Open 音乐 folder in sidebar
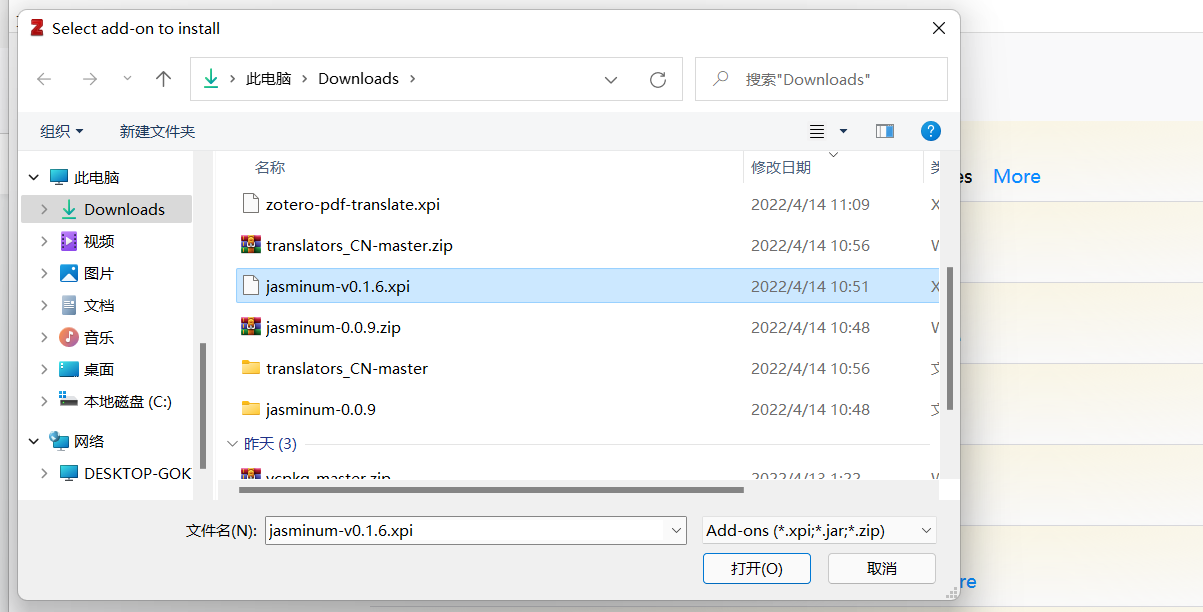This screenshot has height=612, width=1203. point(99,337)
